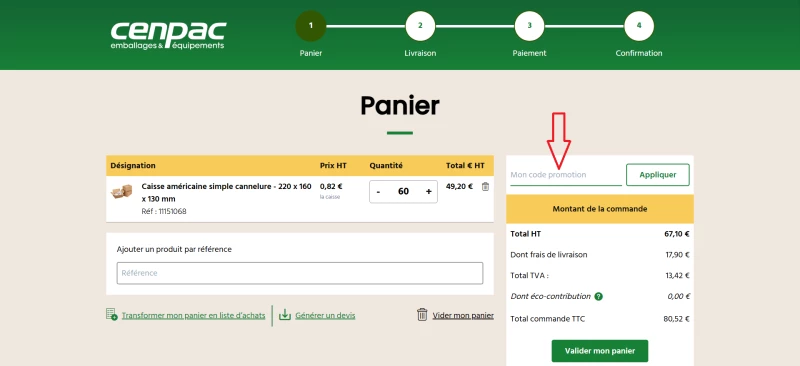
Task: Click the Cenpac logo
Action: [168, 36]
